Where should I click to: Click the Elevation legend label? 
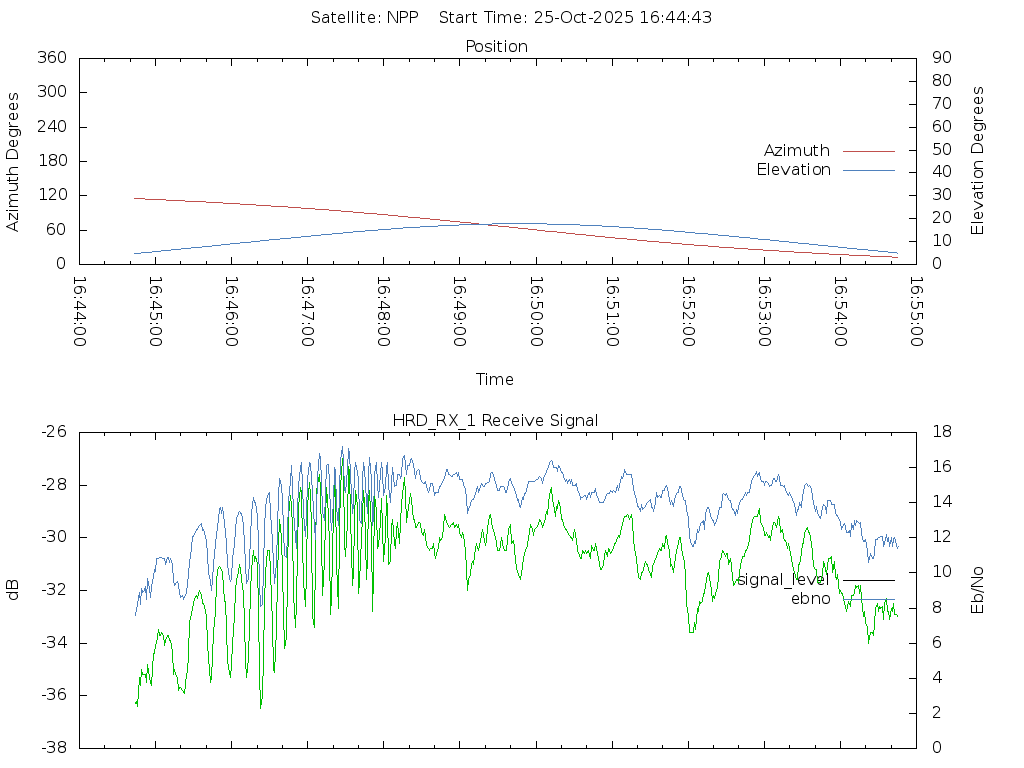coord(793,170)
